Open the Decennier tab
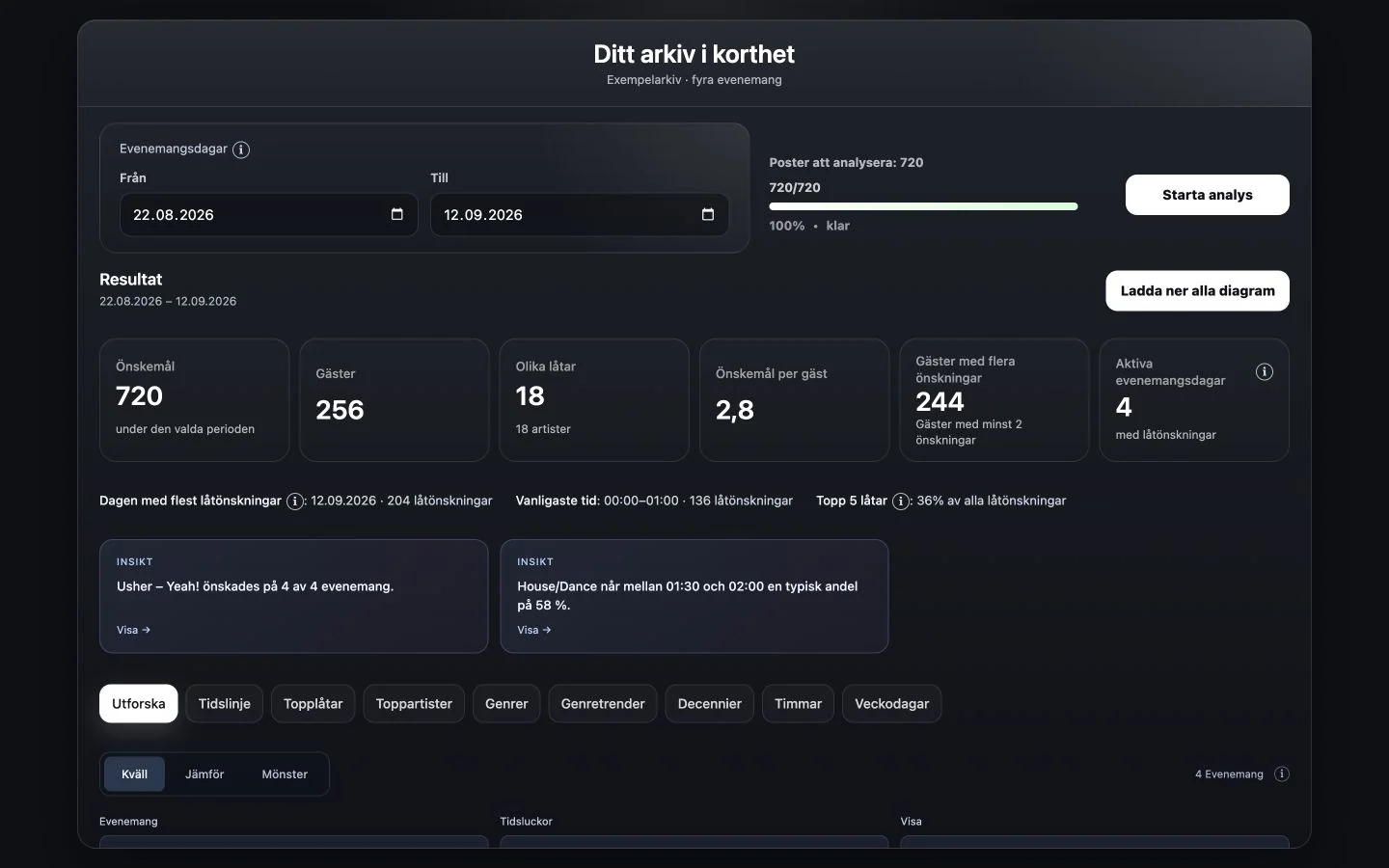Image resolution: width=1389 pixels, height=868 pixels. tap(710, 704)
